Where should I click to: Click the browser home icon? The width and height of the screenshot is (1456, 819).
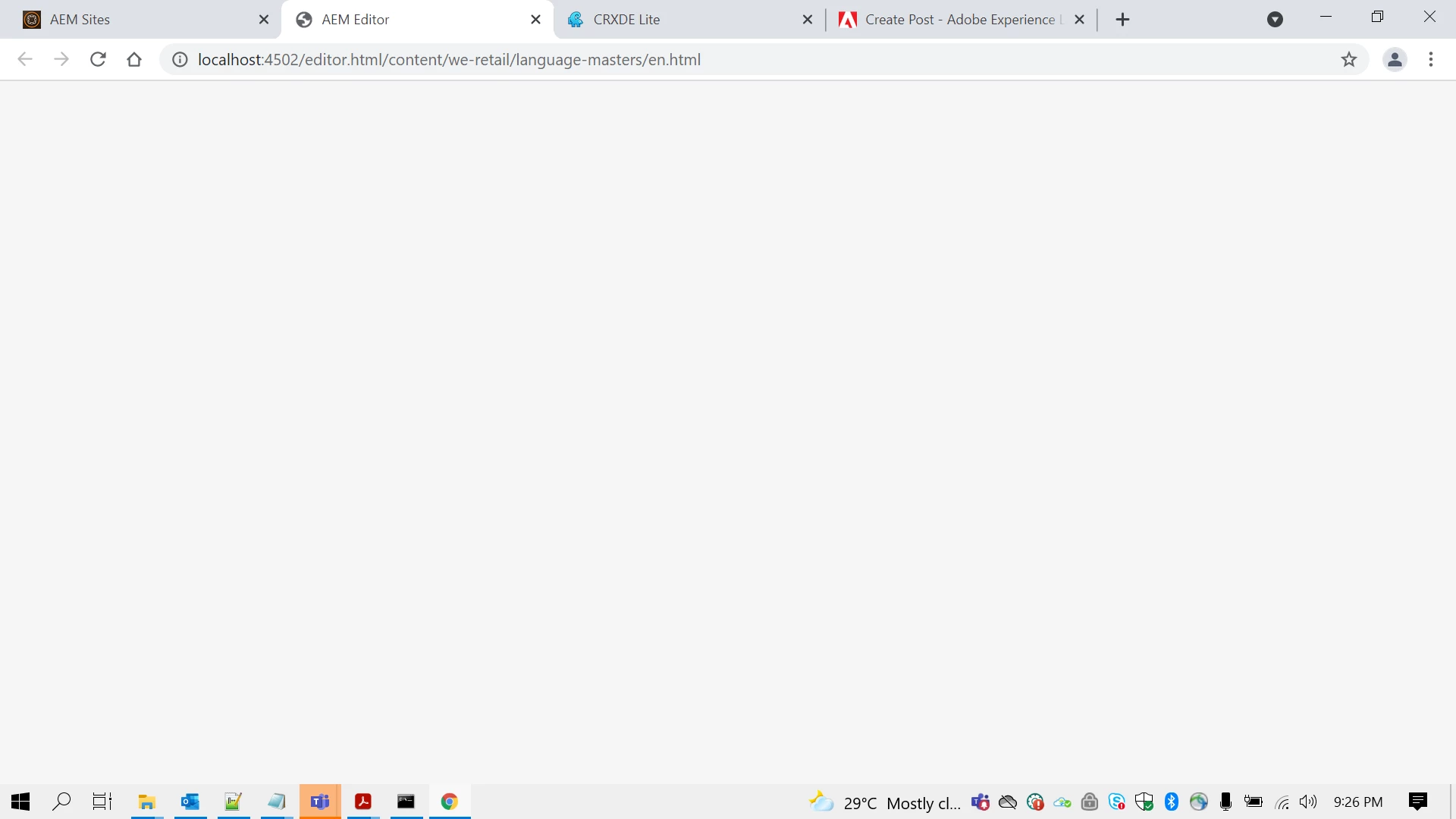pos(134,59)
